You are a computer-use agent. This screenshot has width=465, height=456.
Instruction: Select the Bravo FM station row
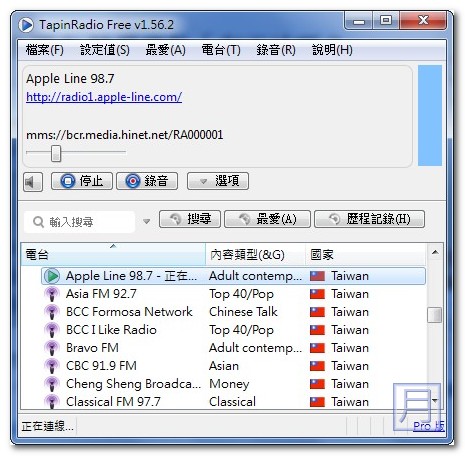(x=233, y=348)
